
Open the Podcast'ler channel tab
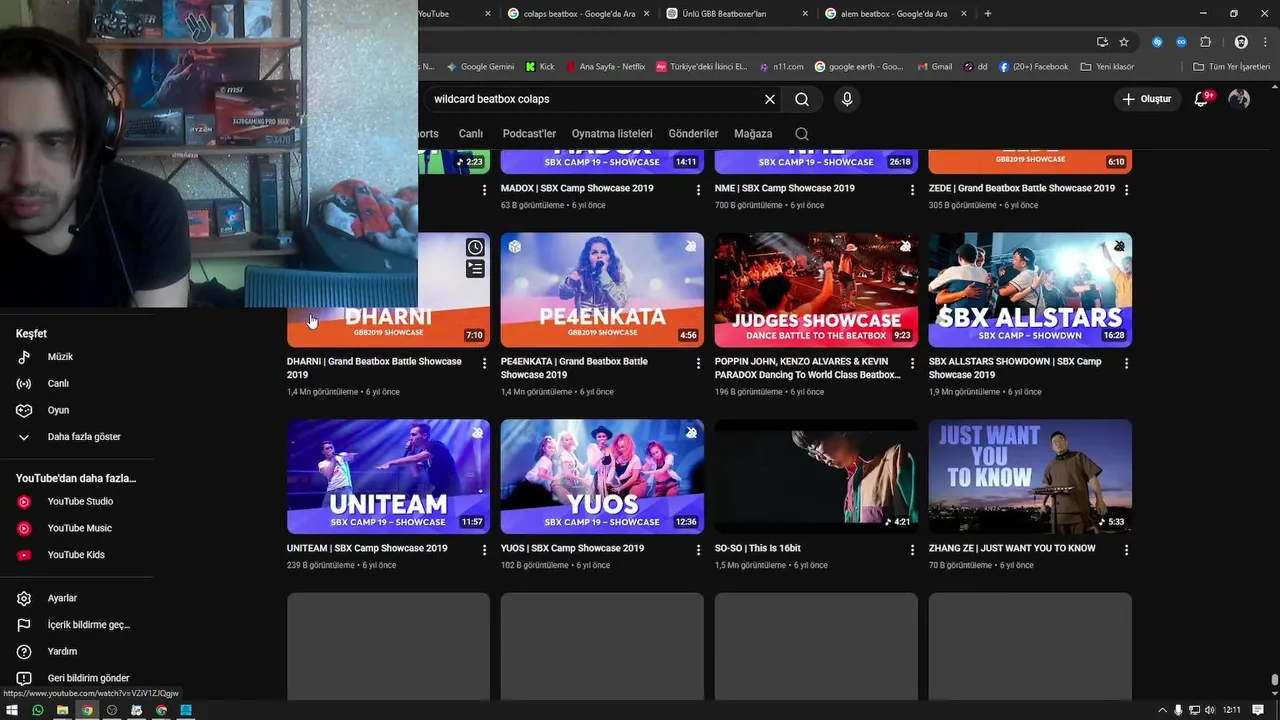tap(529, 134)
